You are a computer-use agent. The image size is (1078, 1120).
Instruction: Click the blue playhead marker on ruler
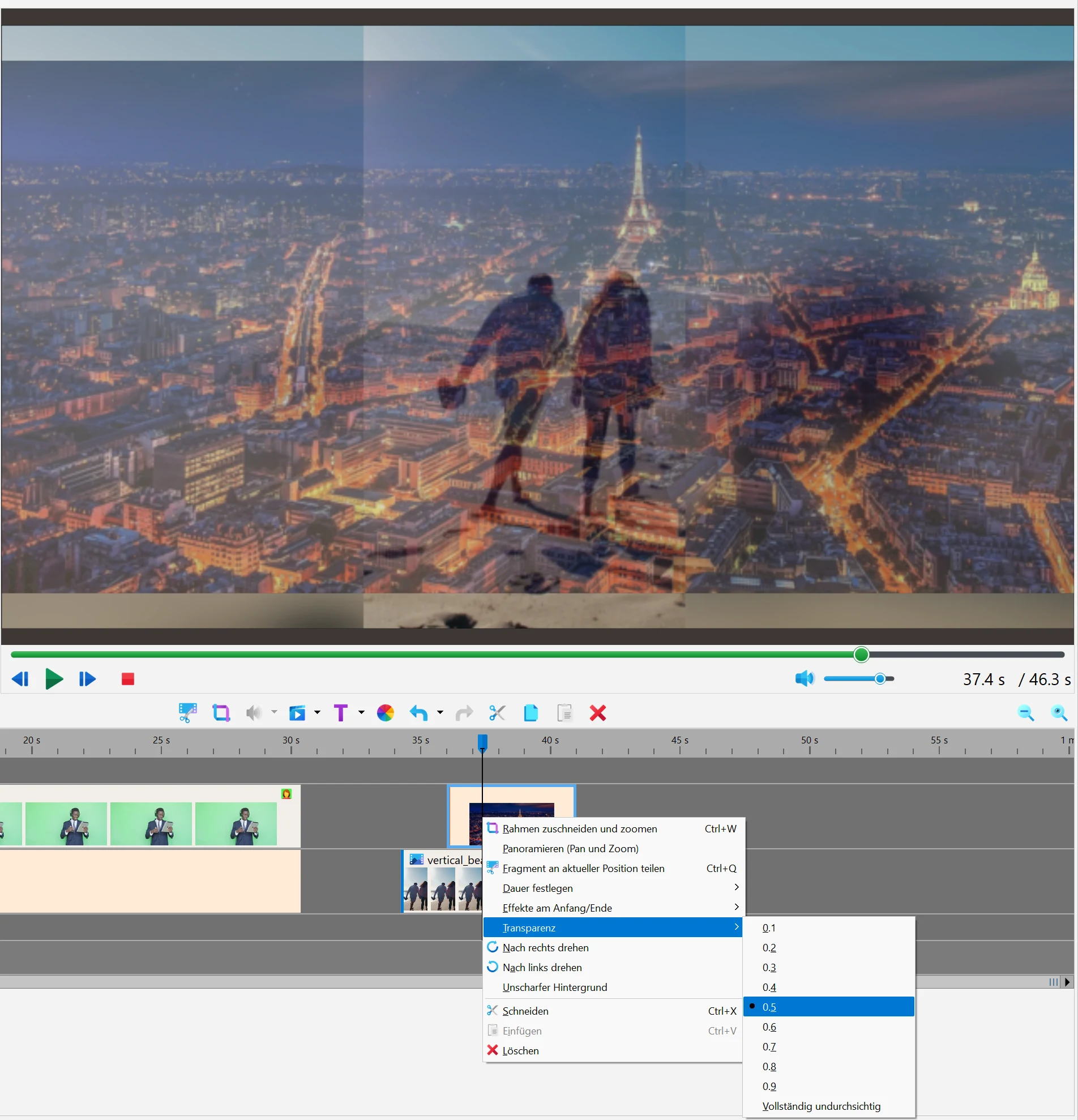pyautogui.click(x=483, y=742)
